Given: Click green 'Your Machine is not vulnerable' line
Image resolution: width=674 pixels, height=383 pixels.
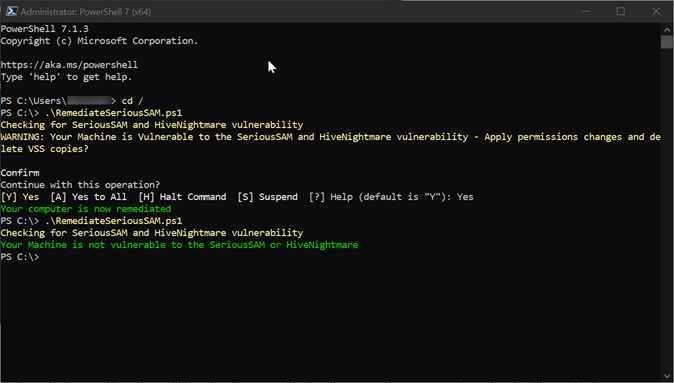Looking at the screenshot, I should (179, 245).
